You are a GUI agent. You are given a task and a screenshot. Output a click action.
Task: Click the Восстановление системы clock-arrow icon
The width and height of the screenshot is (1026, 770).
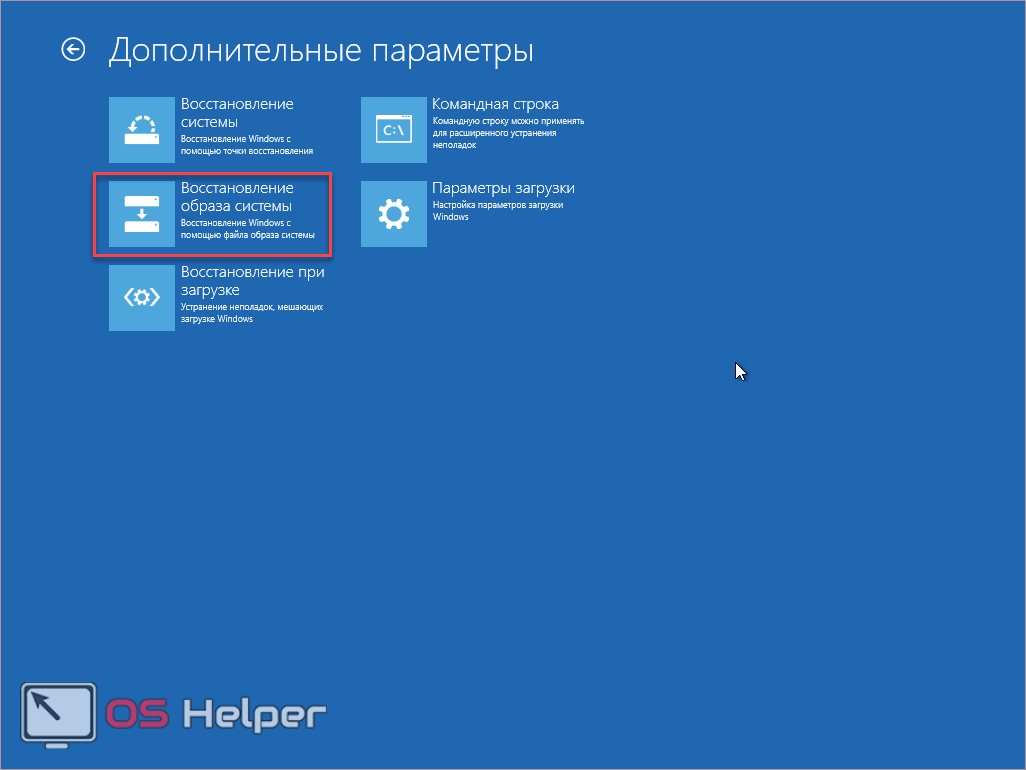click(x=142, y=129)
